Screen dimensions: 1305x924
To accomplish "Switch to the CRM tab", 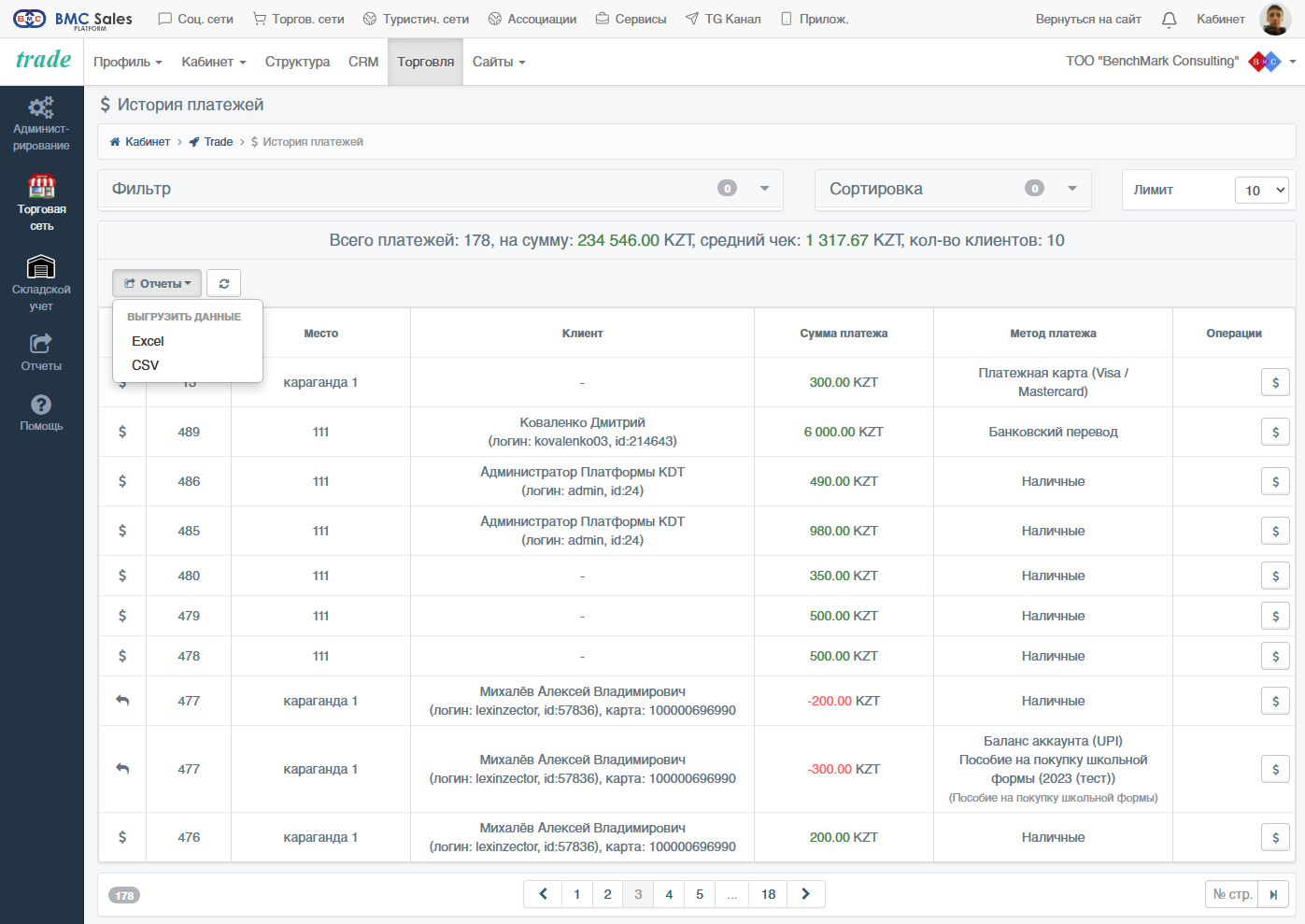I will [363, 62].
